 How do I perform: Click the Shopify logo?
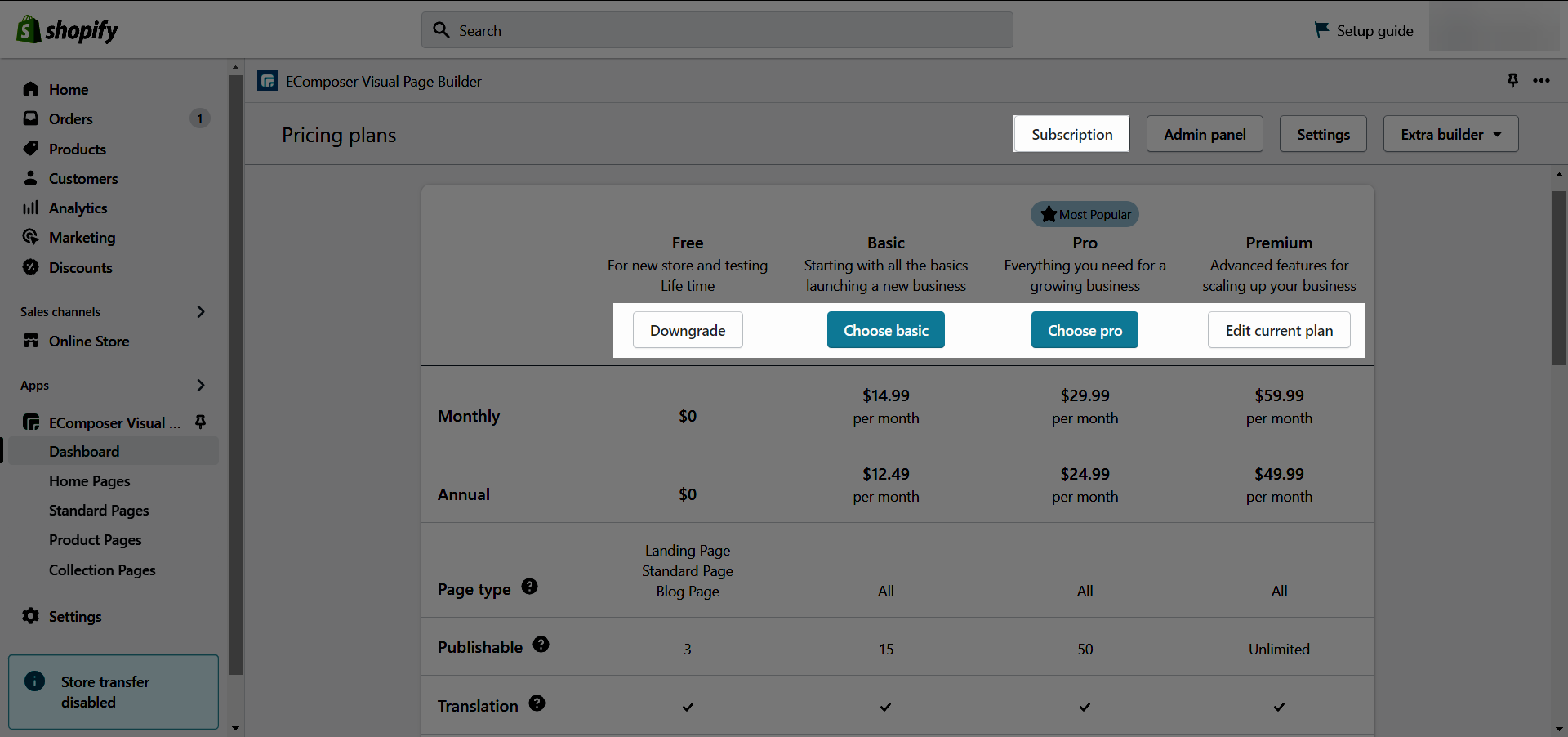(68, 30)
